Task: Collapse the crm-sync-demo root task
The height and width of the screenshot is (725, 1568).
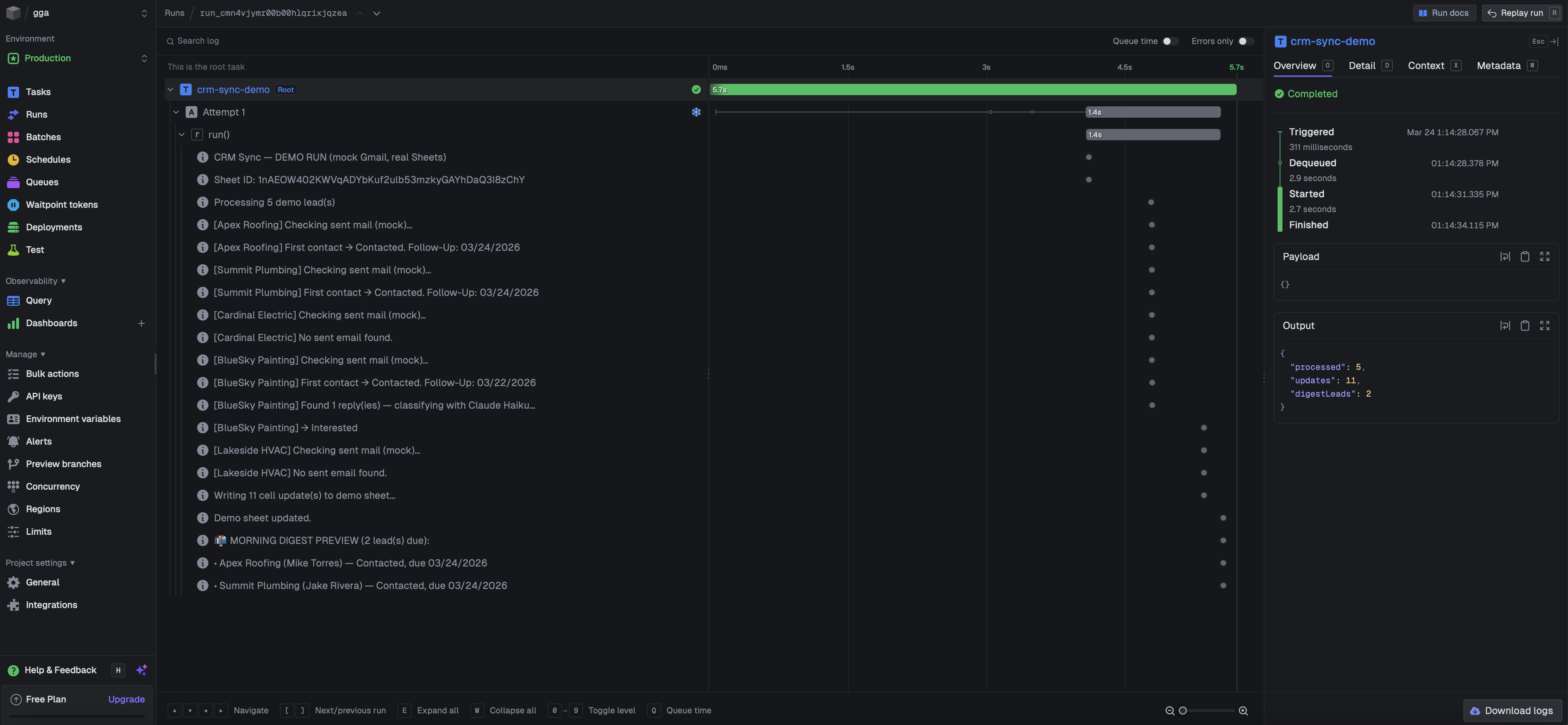Action: [171, 89]
